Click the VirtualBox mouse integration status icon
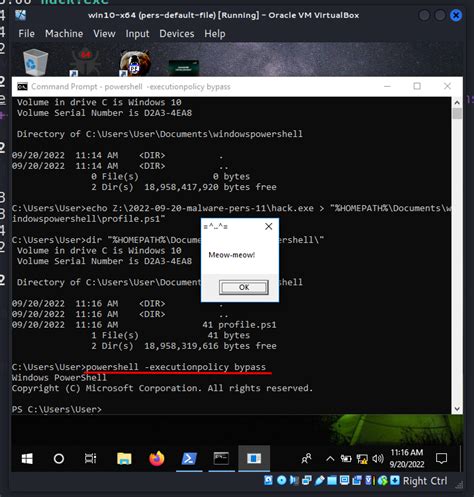This screenshot has height=497, width=474. [383, 480]
